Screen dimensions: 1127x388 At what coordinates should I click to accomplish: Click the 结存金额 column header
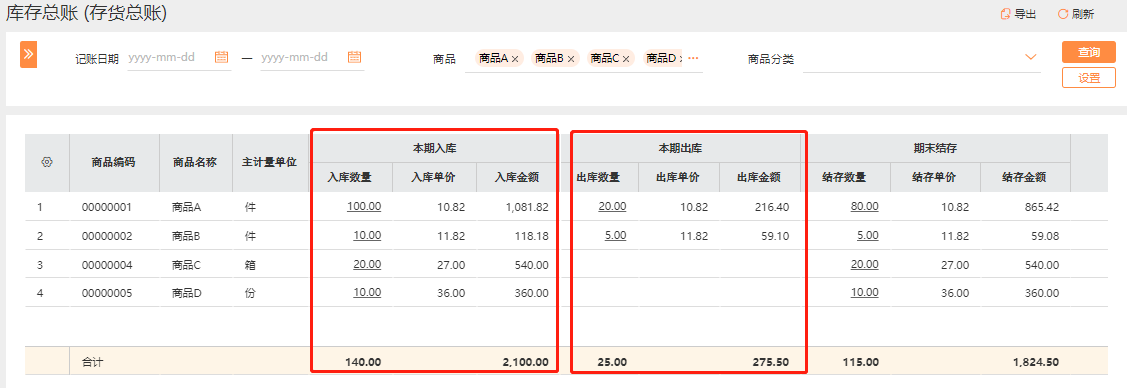(1025, 177)
